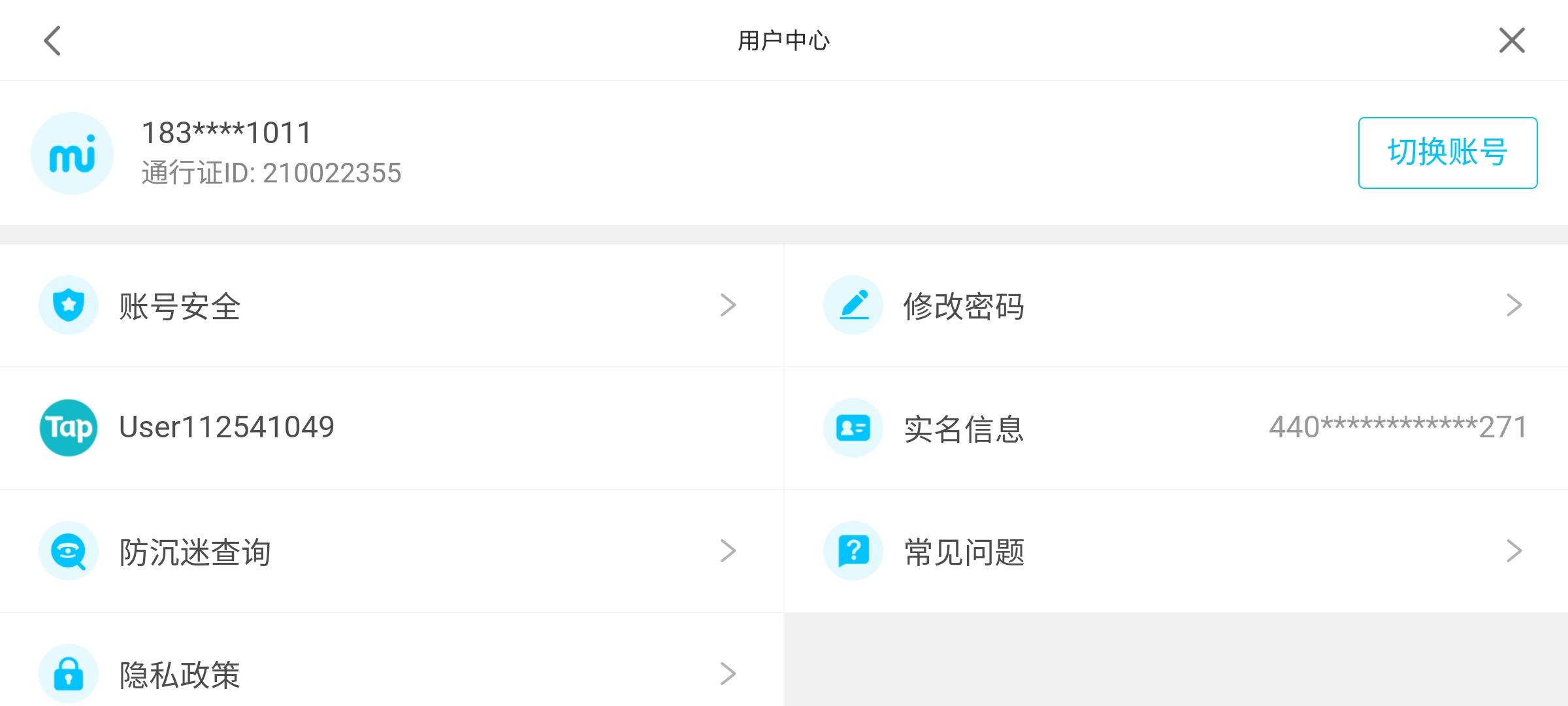Screen dimensions: 1568x706
Task: Open the 防沉迷查询 chevron arrow
Action: 728,551
